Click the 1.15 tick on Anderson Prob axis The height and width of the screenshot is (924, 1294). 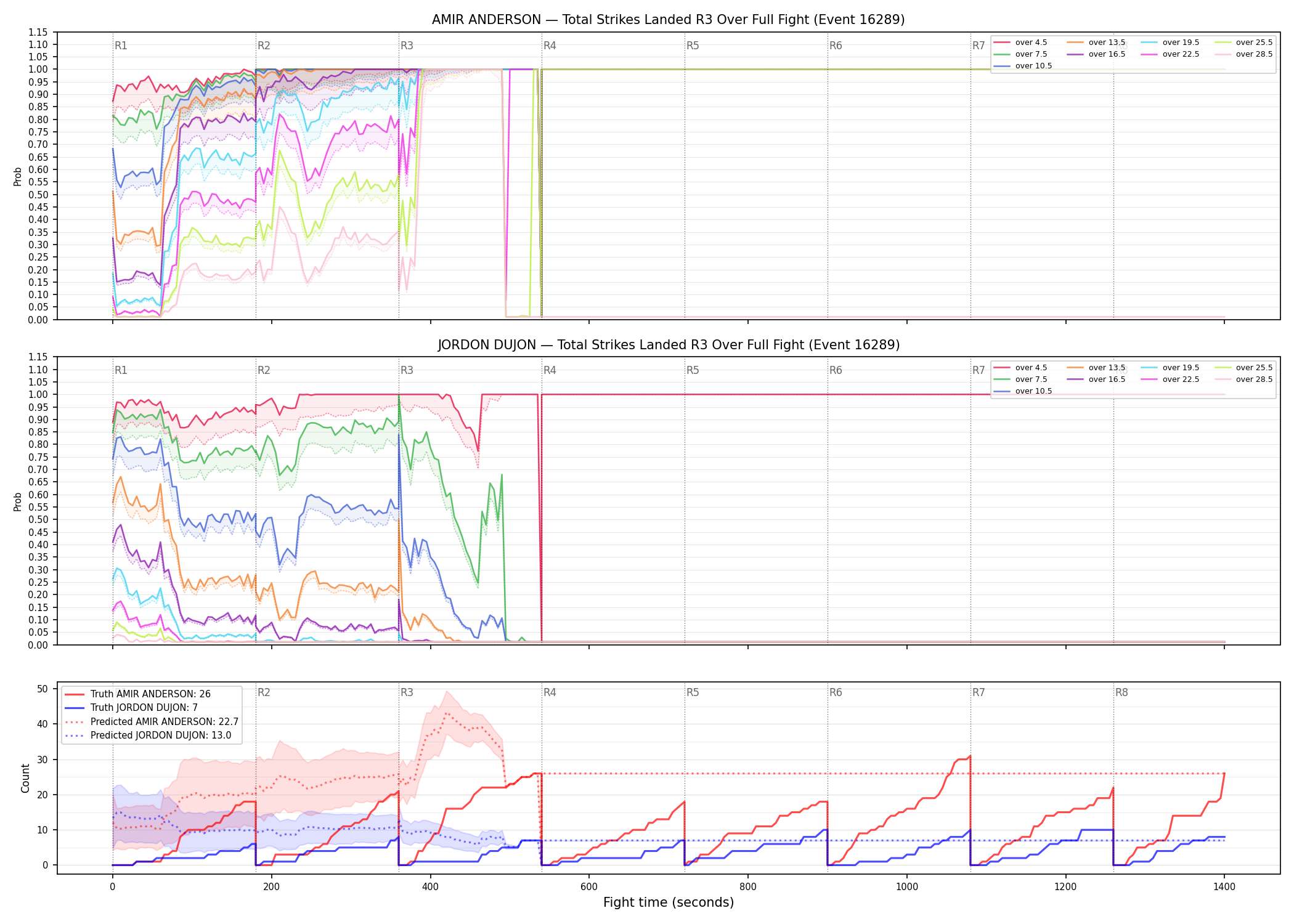38,32
